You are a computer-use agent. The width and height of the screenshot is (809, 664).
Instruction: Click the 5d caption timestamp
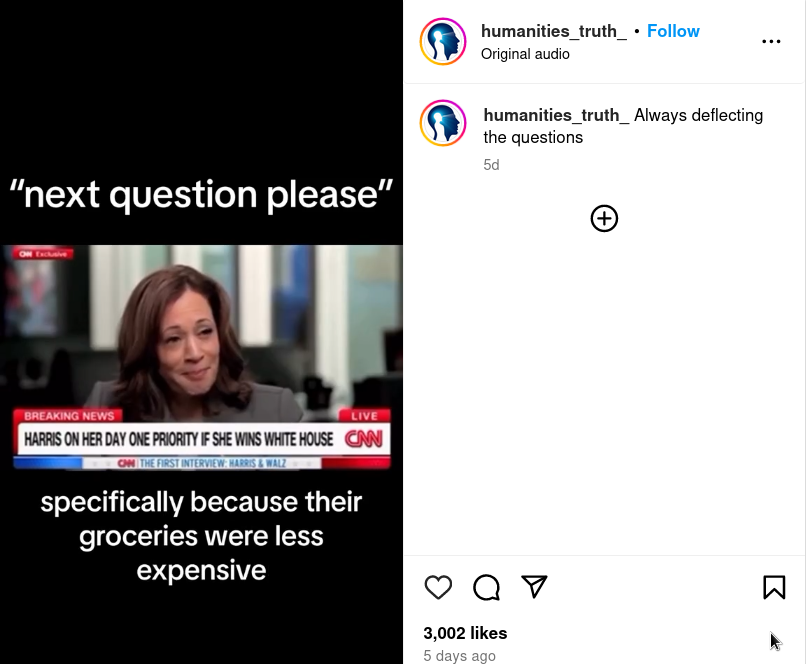(491, 165)
